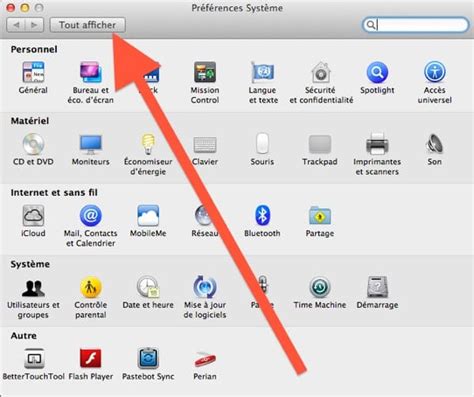Click the Préférences Système window title

pos(237,8)
